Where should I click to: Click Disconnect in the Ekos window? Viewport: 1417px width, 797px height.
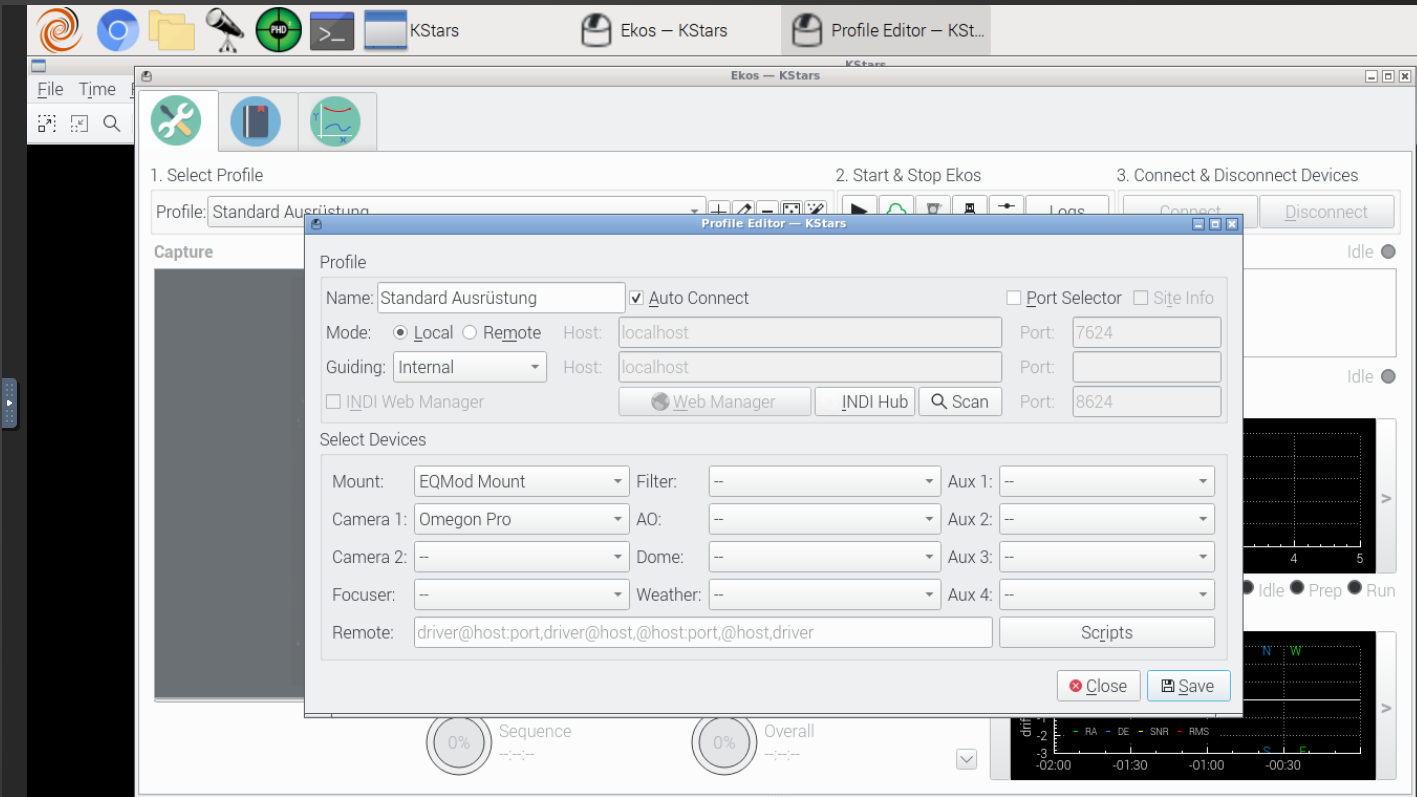[x=1326, y=212]
